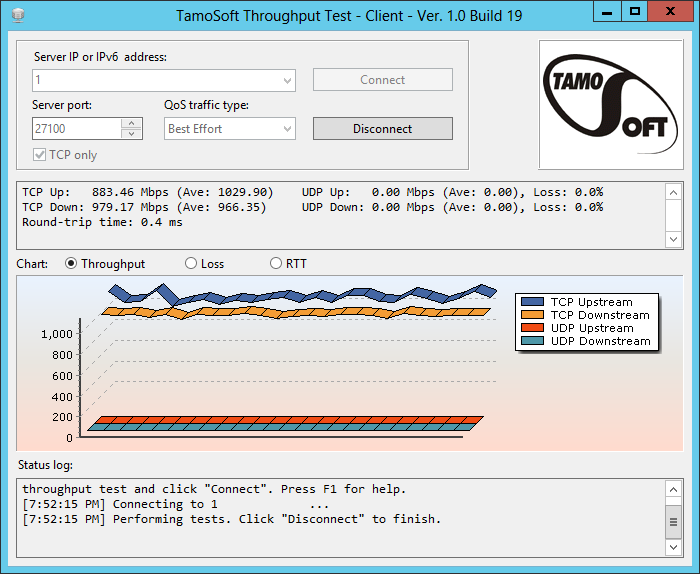
Task: Click the UDP Downstream teal legend swatch
Action: point(532,341)
